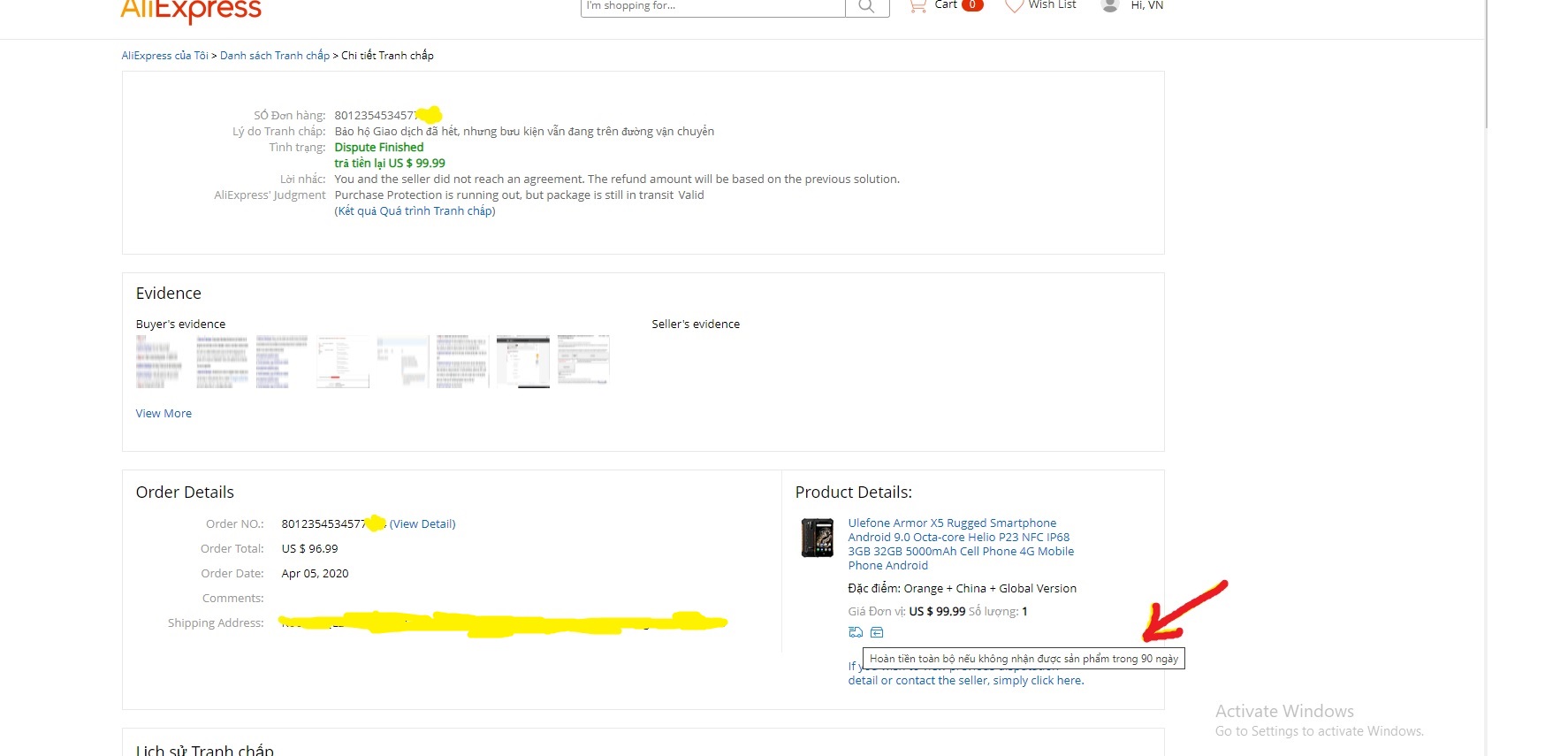Open the seventh buyer evidence thumbnail
1568x756 pixels.
(523, 362)
